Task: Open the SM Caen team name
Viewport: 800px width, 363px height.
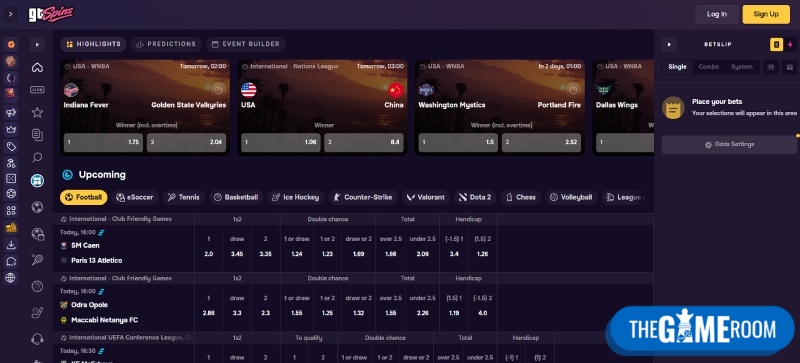Action: pyautogui.click(x=85, y=246)
